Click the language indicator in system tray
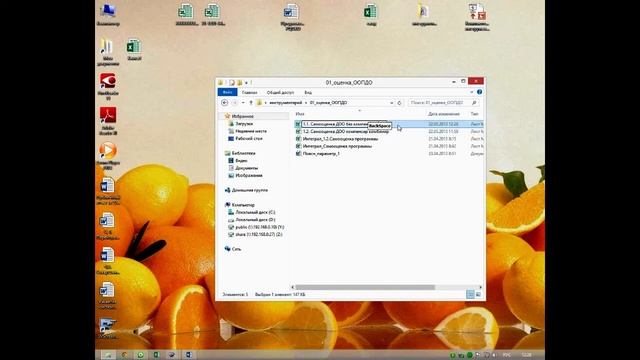Screen dimensions: 640x360 [507, 355]
